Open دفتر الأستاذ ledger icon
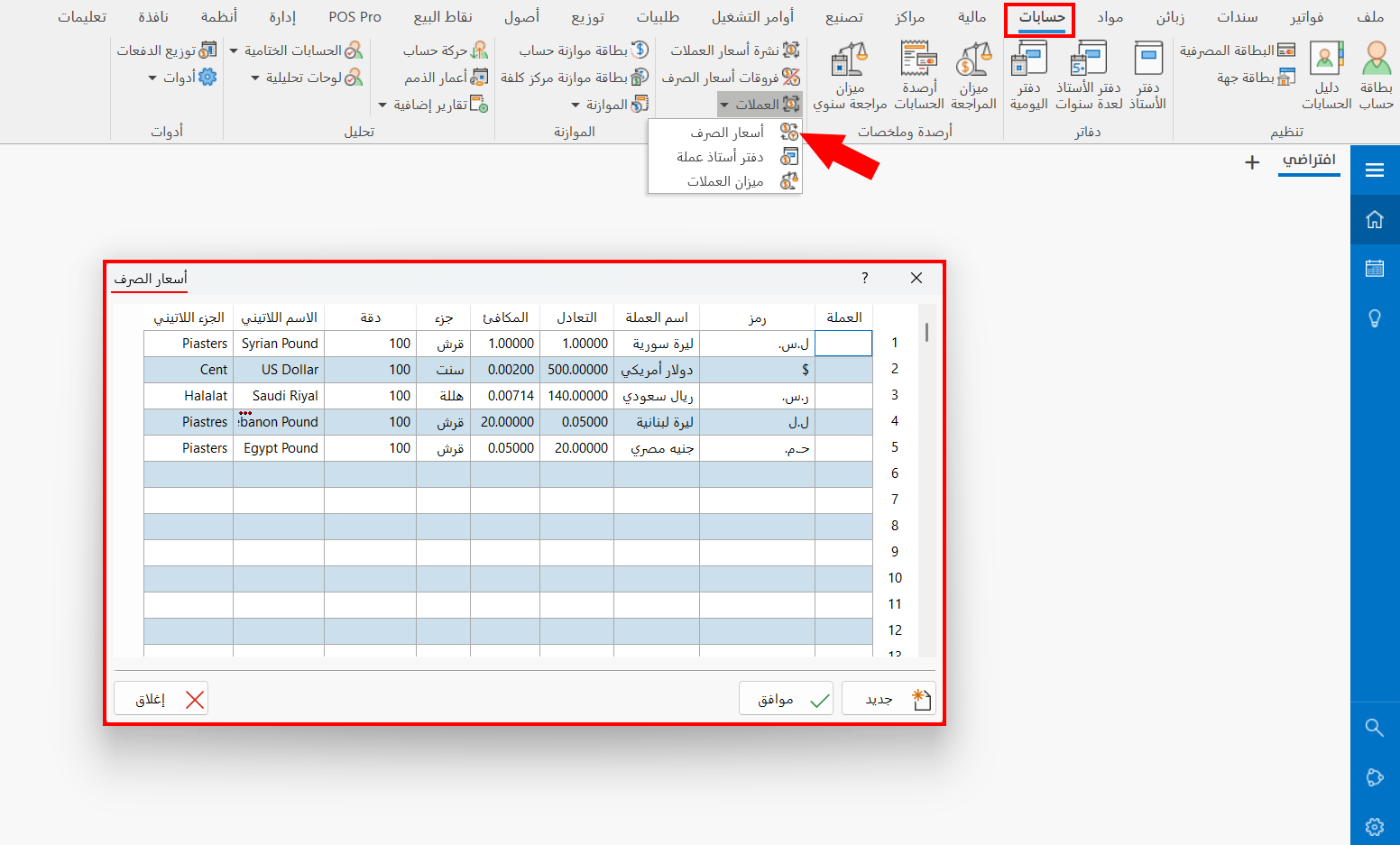This screenshot has height=845, width=1400. point(1147,76)
